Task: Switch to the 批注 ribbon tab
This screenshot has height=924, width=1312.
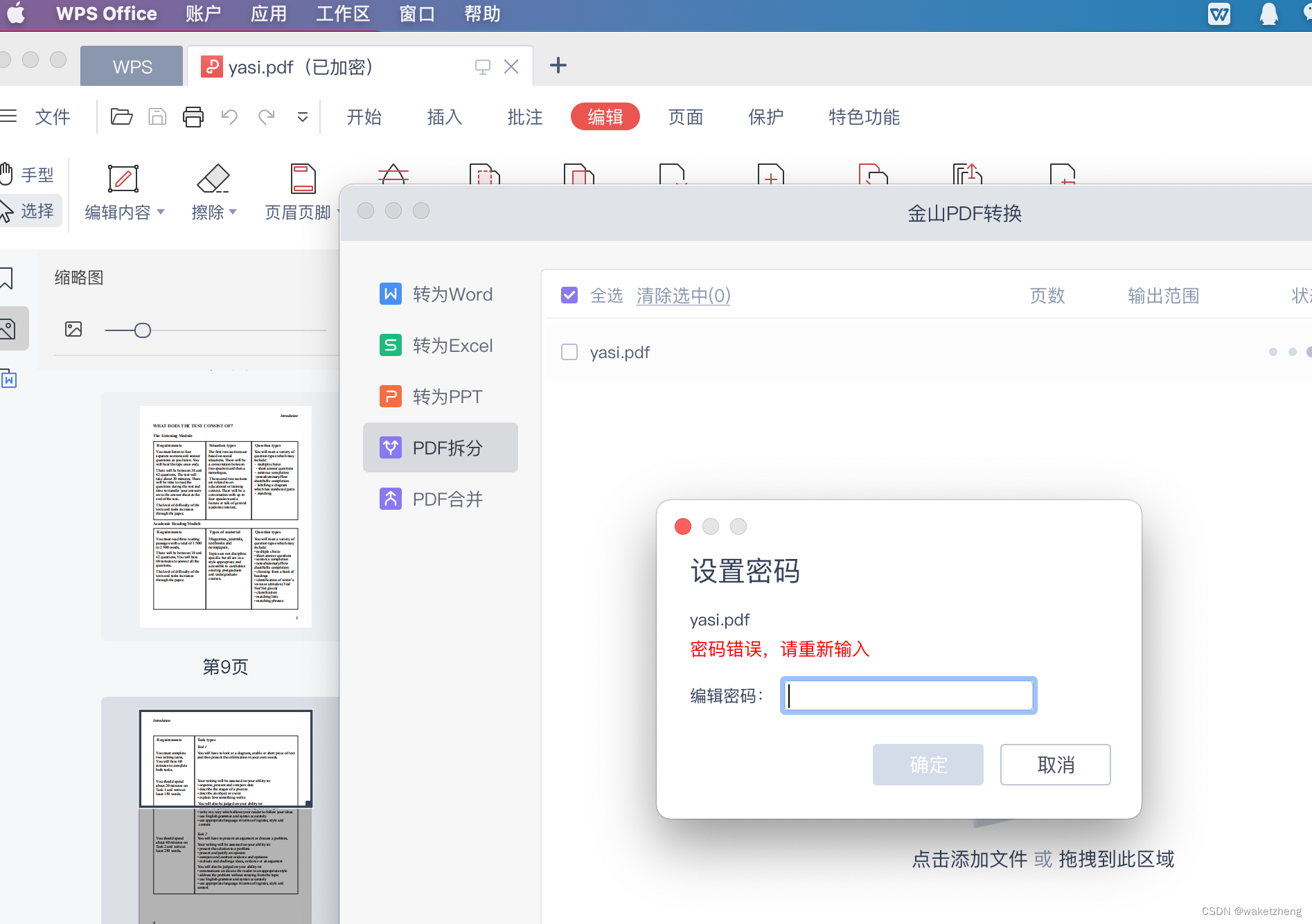Action: (x=525, y=117)
